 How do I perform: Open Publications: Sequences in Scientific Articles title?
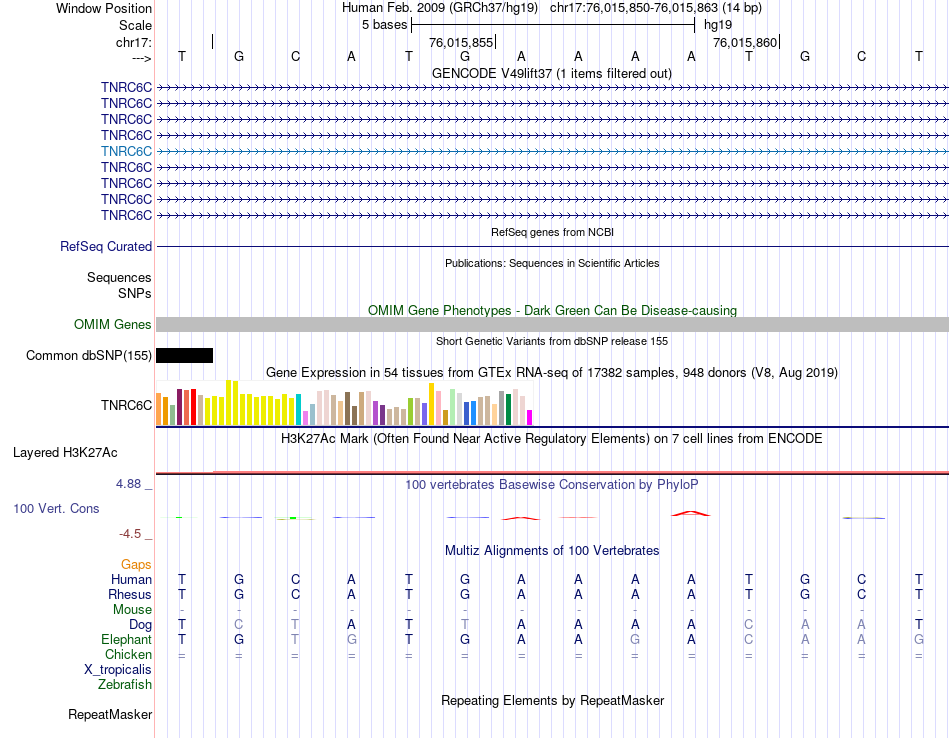coord(552,263)
